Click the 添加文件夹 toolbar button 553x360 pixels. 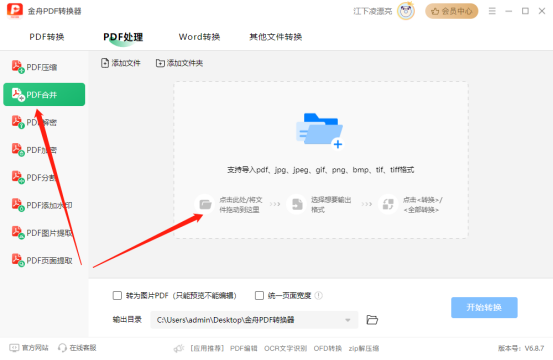coord(179,63)
